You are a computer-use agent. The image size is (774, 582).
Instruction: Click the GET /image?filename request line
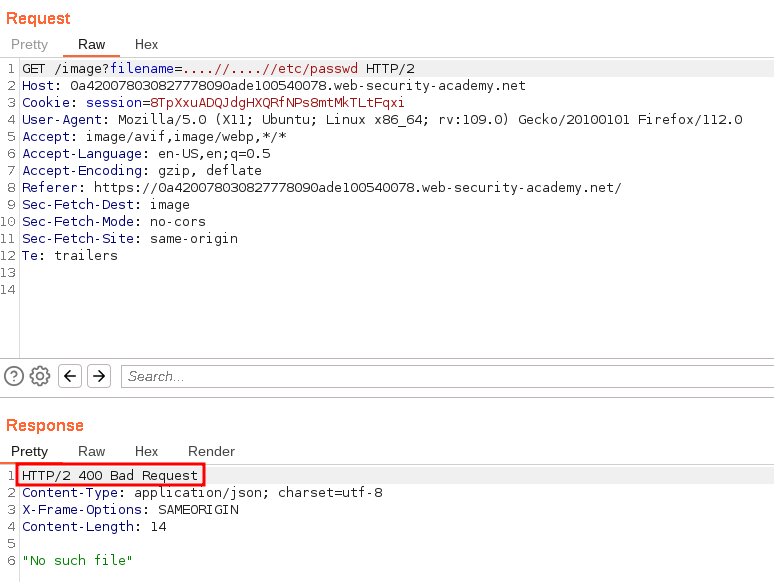(218, 69)
